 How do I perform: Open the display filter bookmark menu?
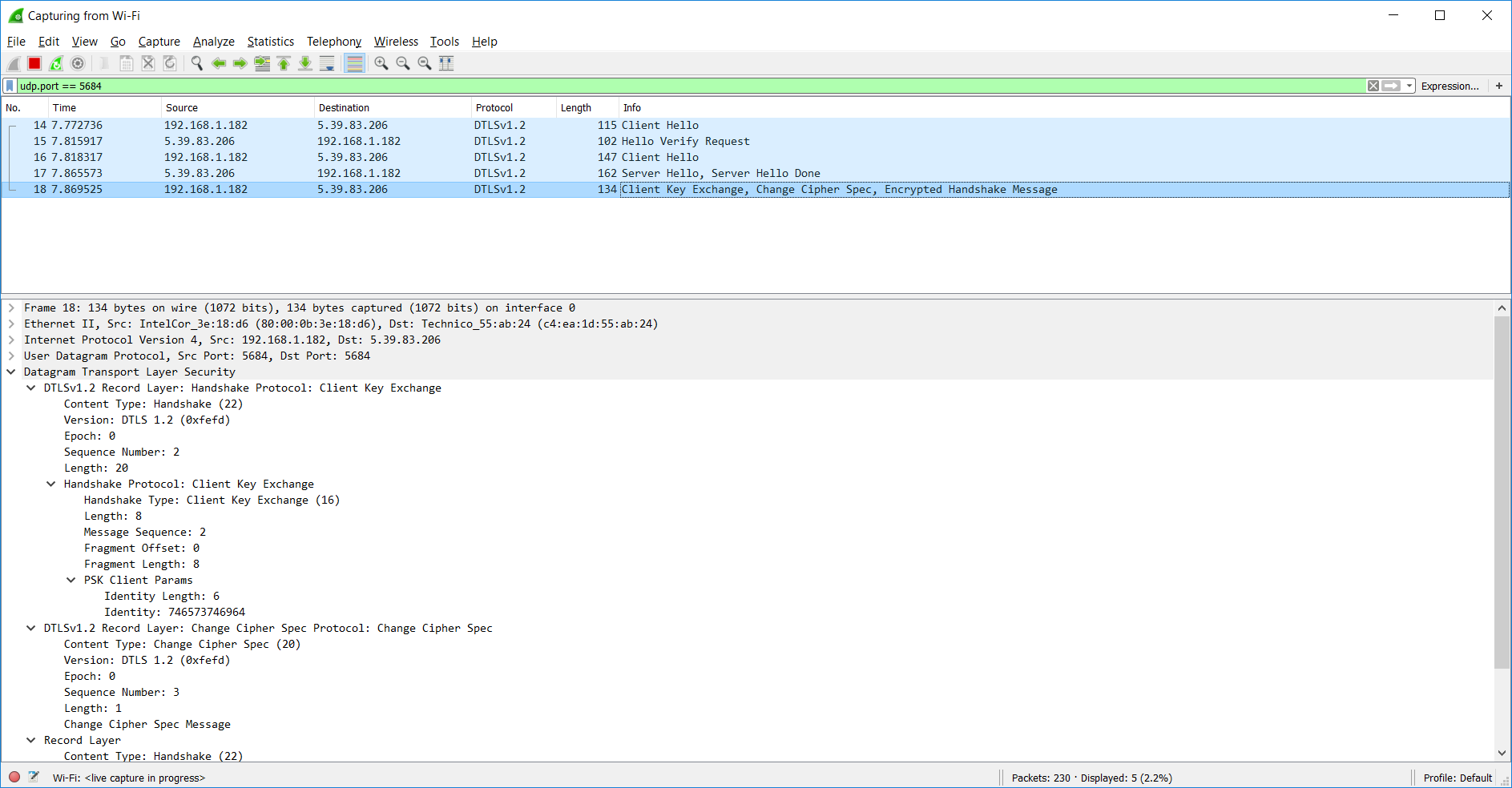[x=10, y=86]
